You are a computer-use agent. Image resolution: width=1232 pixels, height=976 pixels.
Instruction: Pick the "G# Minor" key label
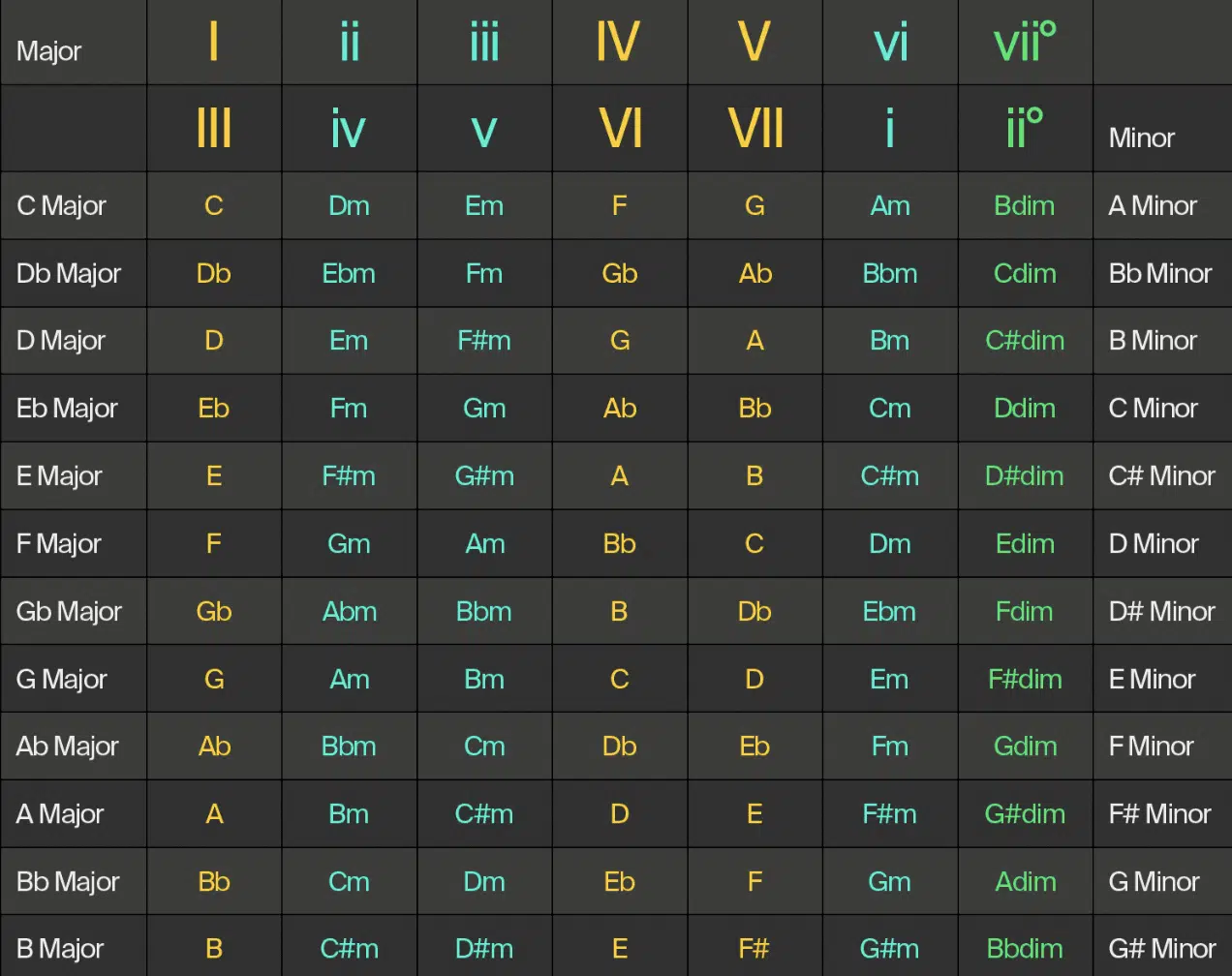[1162, 949]
